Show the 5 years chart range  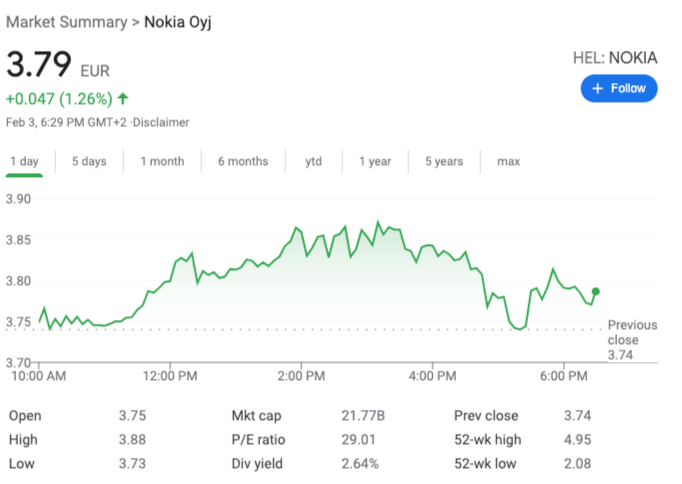(x=444, y=161)
